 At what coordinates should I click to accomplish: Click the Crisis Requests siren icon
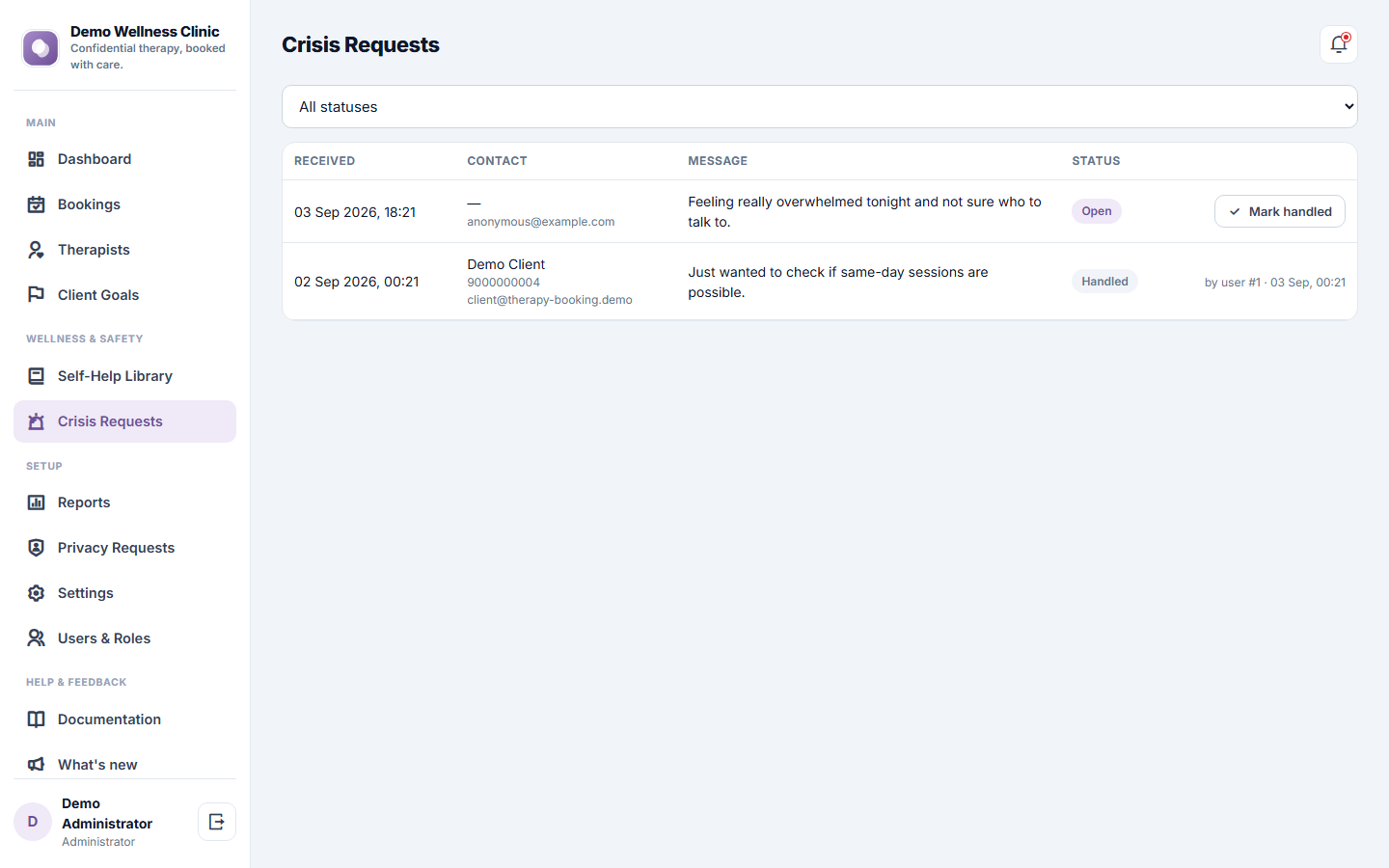point(36,421)
